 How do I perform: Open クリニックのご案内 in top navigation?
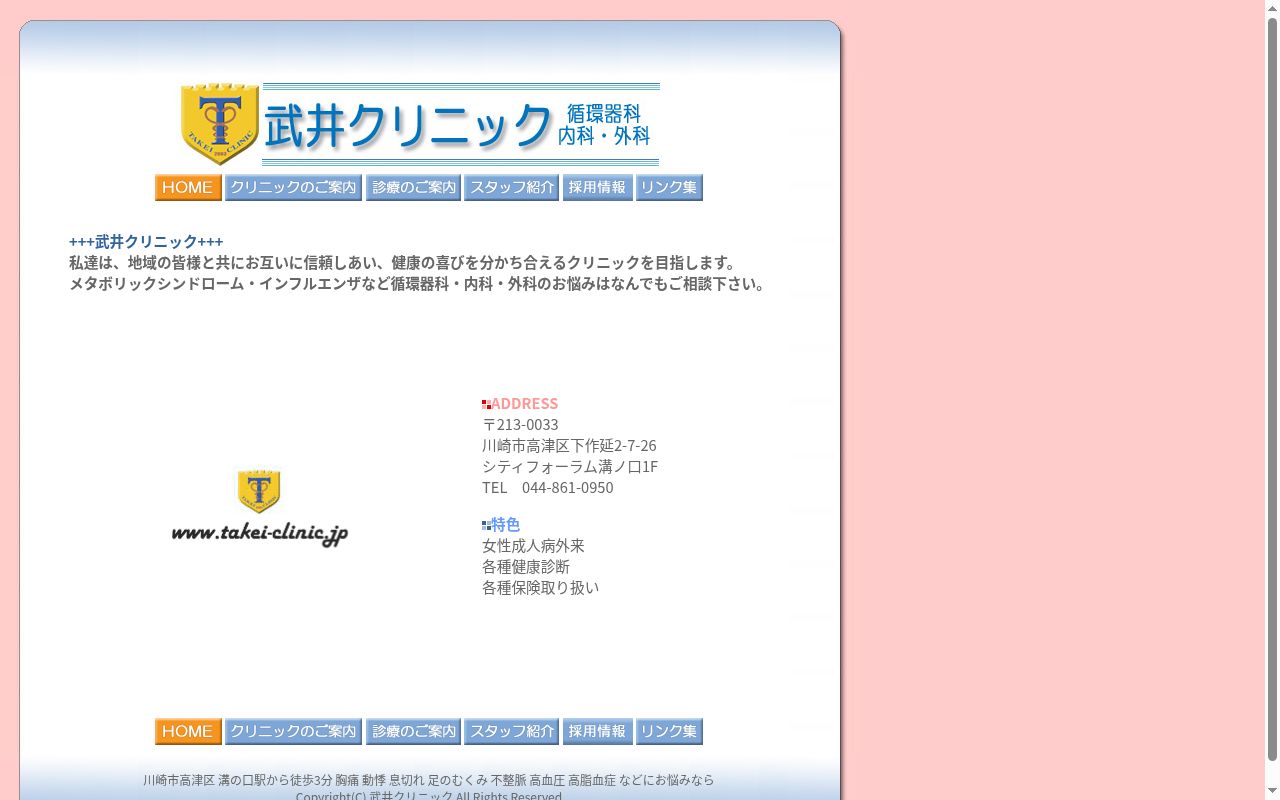pyautogui.click(x=293, y=188)
